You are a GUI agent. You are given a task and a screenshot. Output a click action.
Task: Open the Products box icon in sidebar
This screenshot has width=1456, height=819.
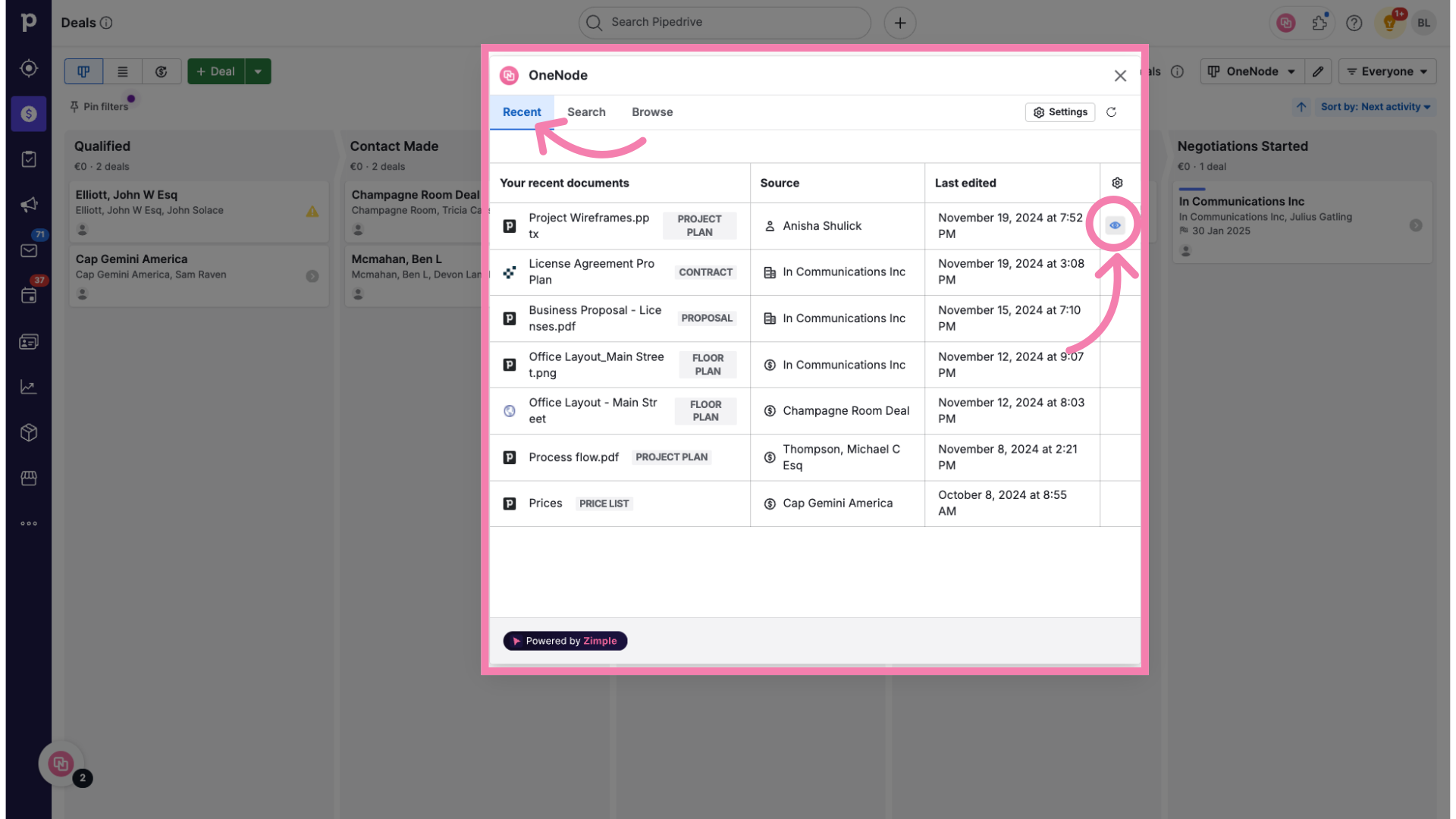pyautogui.click(x=29, y=432)
